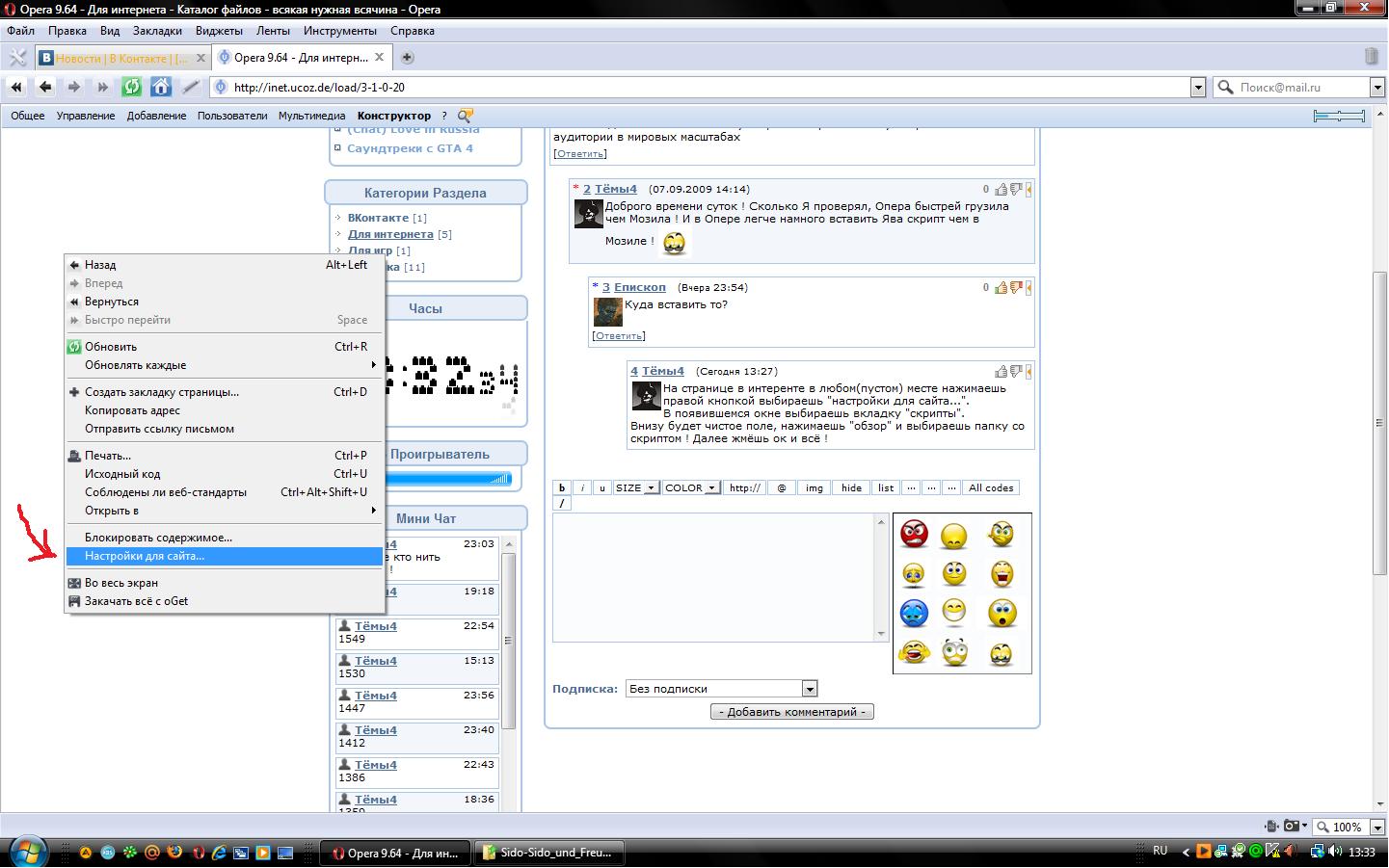Click the slider control in admin bar

[x=1339, y=116]
